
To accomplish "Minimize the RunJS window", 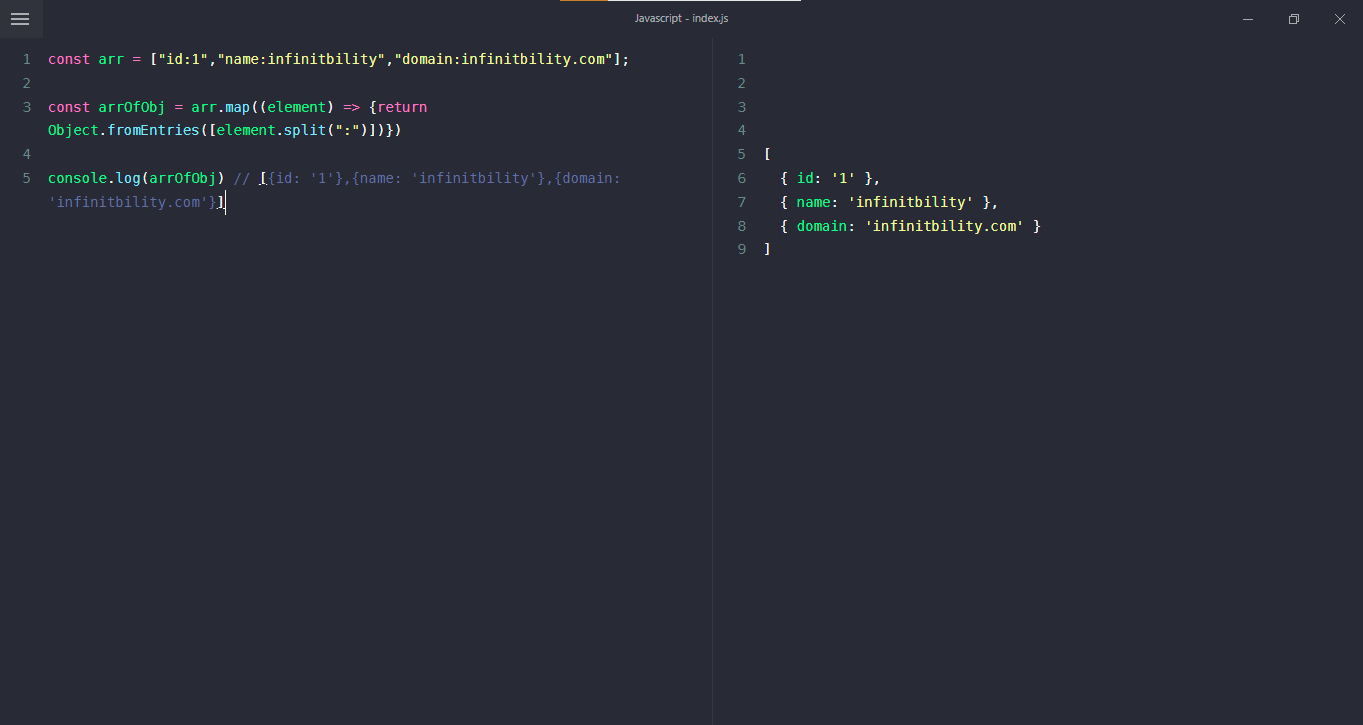I will pyautogui.click(x=1248, y=19).
